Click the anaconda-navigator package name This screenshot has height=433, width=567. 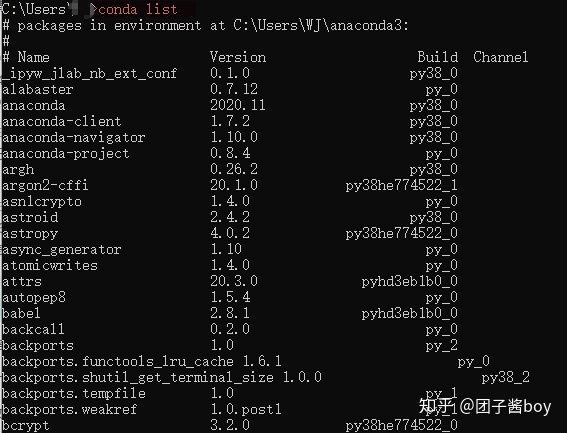click(74, 137)
